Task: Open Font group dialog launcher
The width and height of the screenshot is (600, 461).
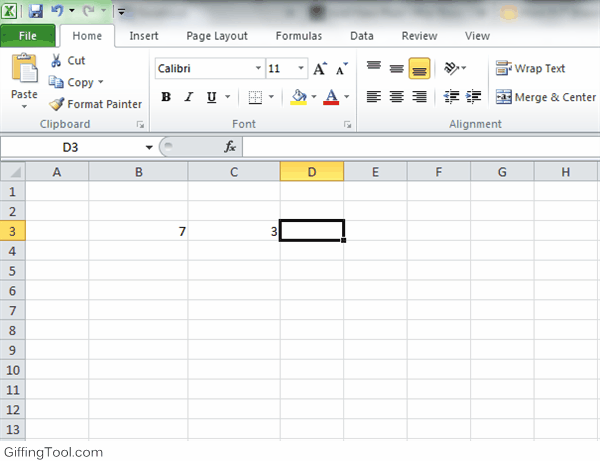Action: 347,124
